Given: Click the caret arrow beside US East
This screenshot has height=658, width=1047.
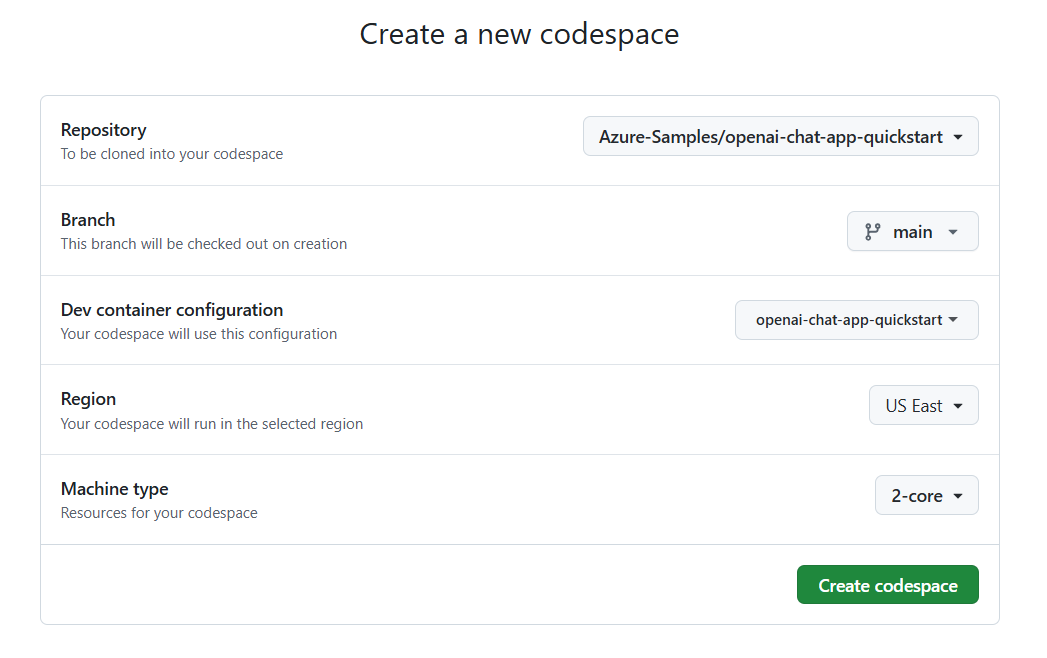Looking at the screenshot, I should click(958, 406).
